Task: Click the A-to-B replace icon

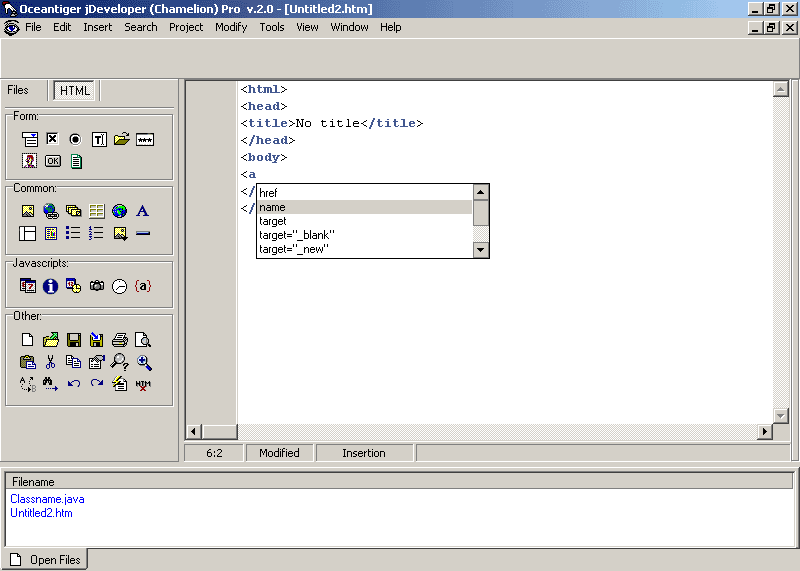Action: (x=28, y=384)
